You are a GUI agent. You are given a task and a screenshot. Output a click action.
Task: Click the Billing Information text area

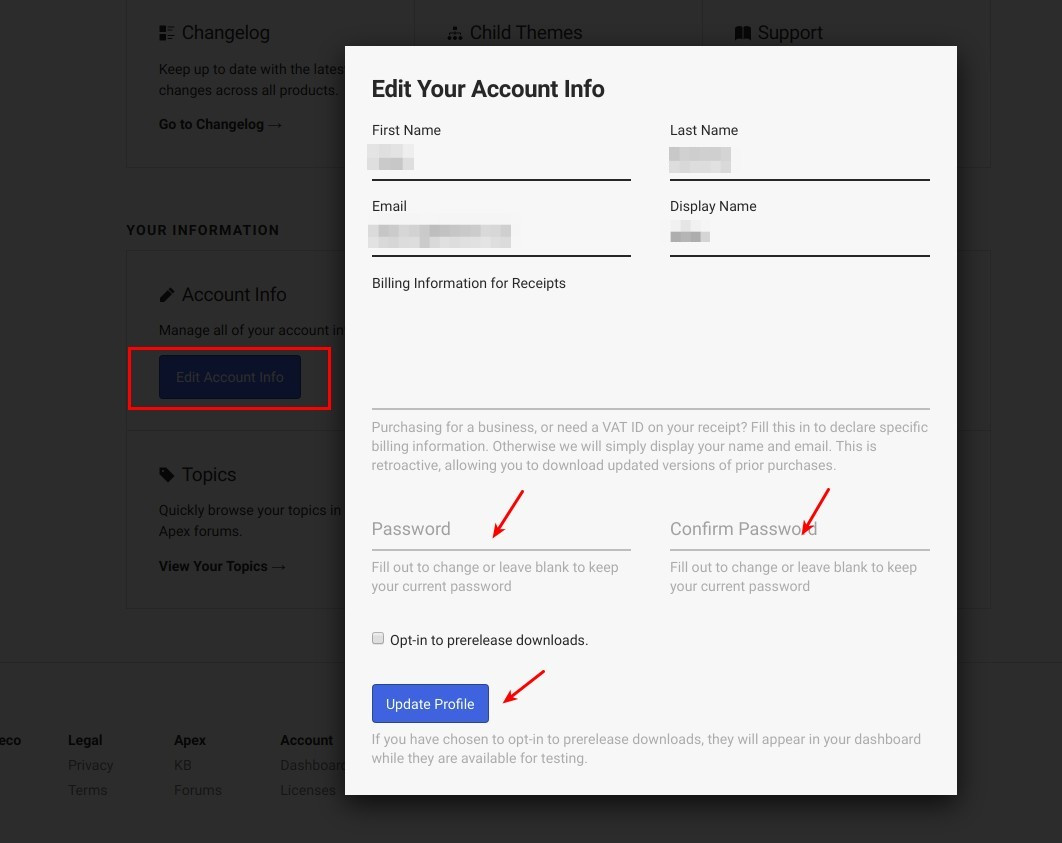coord(651,352)
